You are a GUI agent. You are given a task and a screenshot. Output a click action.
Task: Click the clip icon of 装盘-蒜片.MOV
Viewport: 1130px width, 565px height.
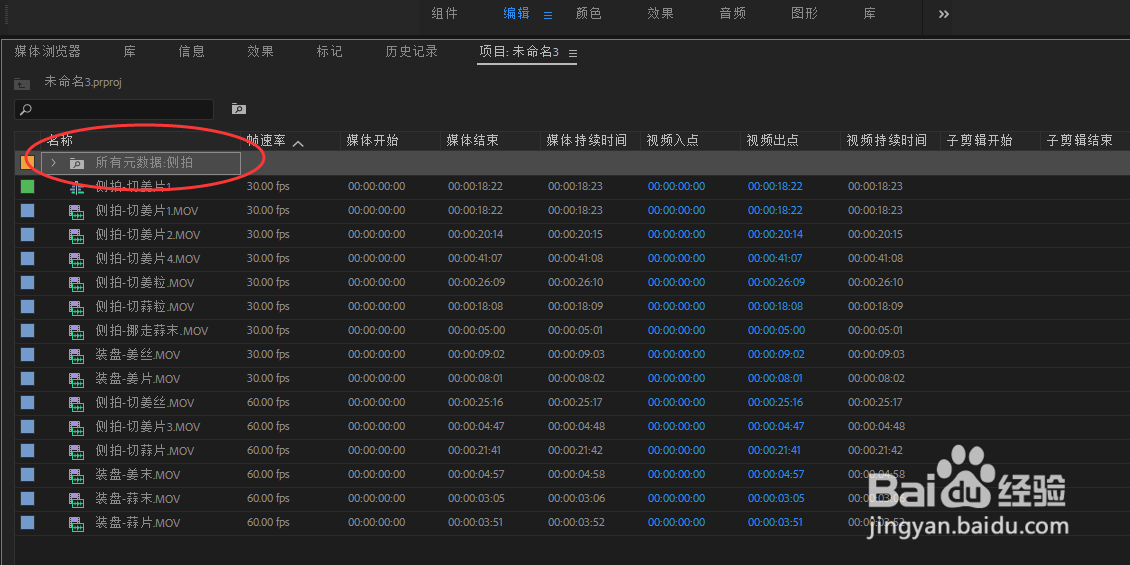[x=76, y=523]
